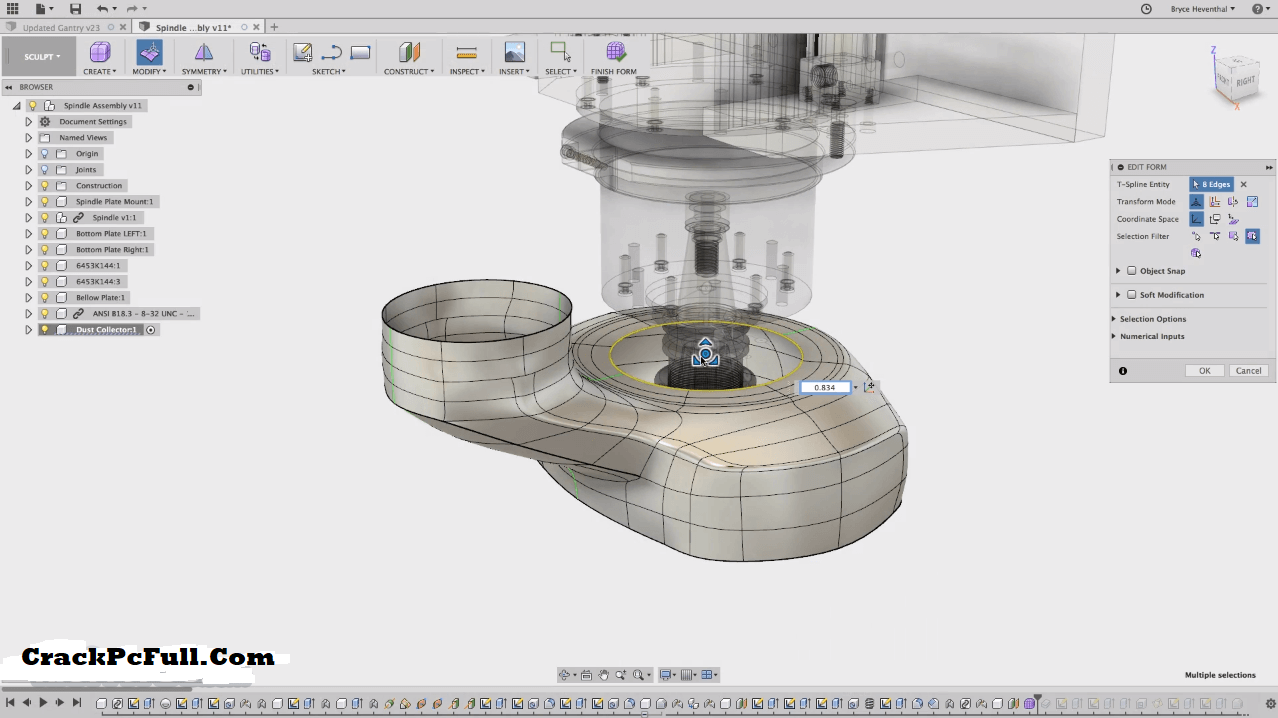Enable the Object Snap checkbox
1278x718 pixels.
[x=1132, y=271]
